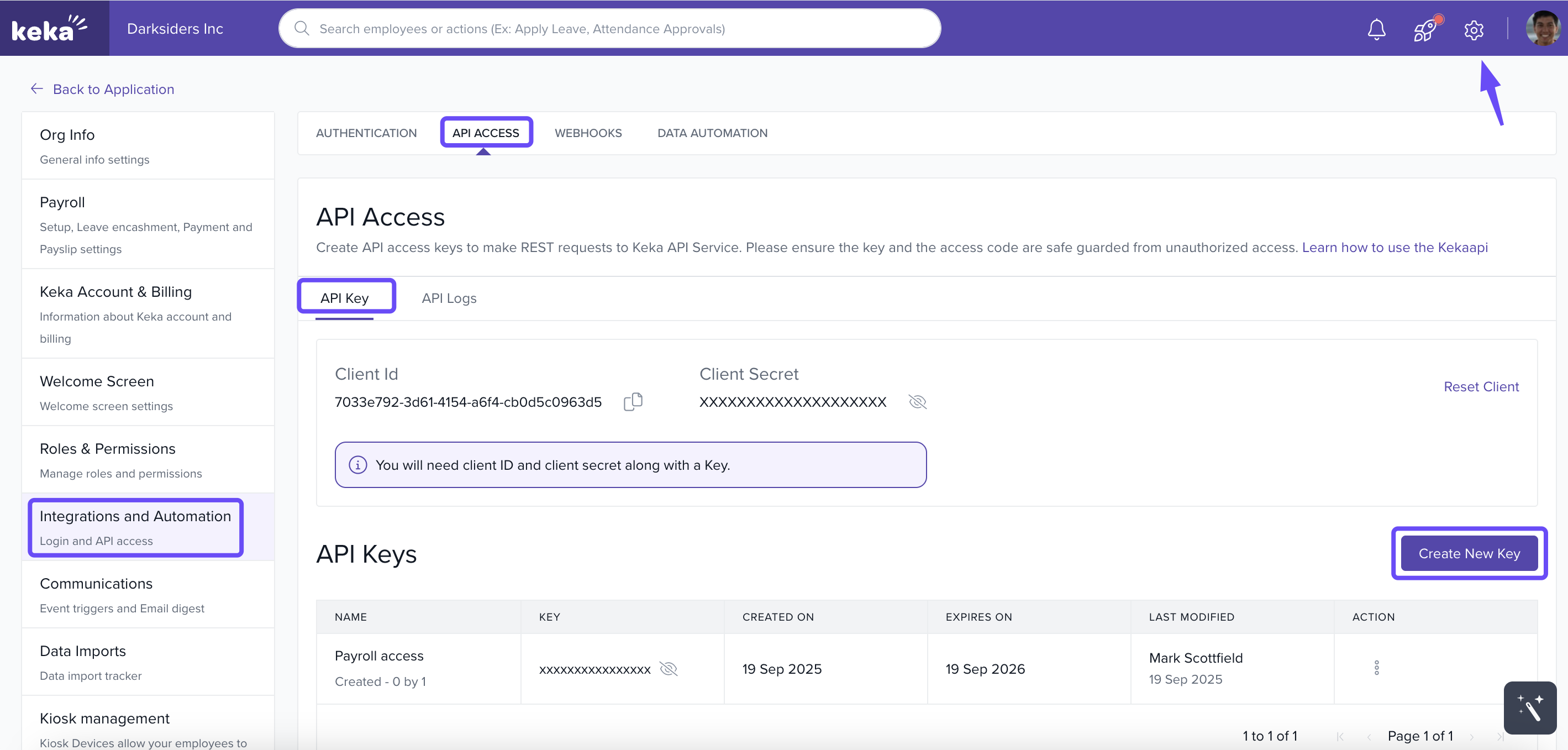Open the magic wand assistant widget

1530,707
